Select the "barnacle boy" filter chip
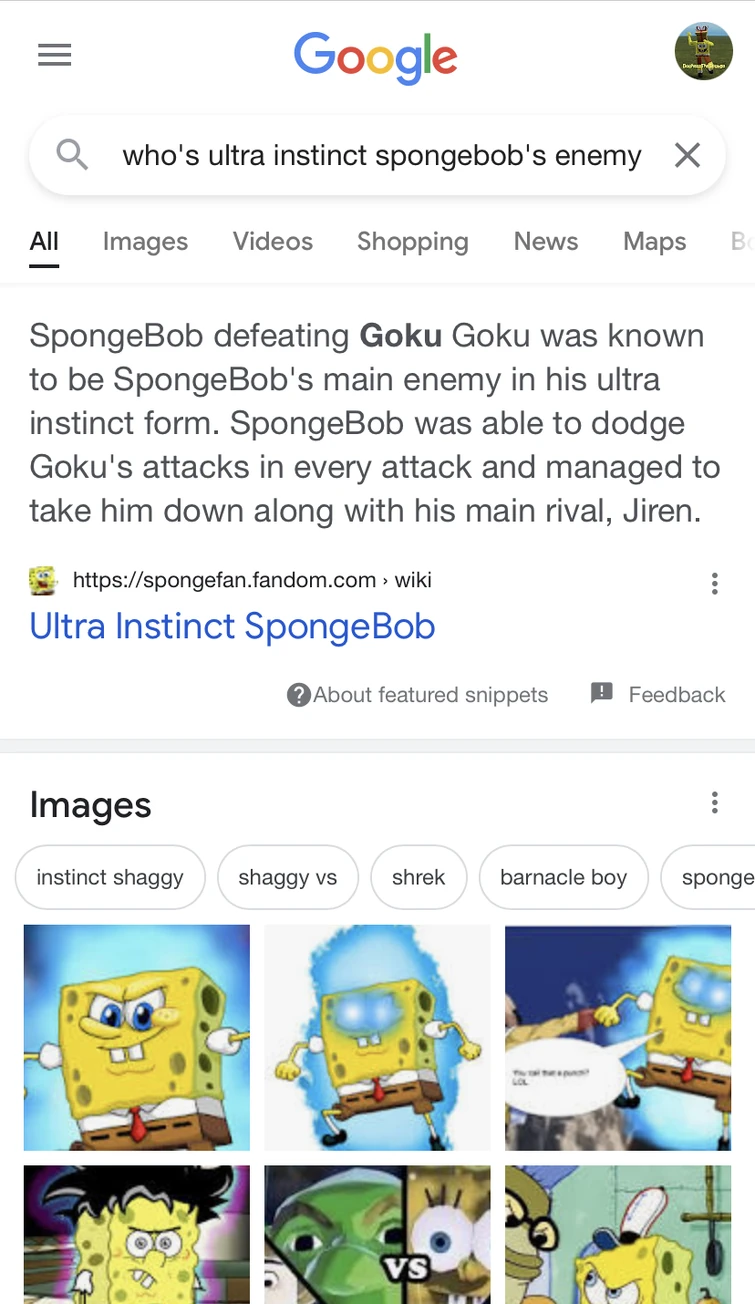This screenshot has width=755, height=1304. (x=563, y=878)
